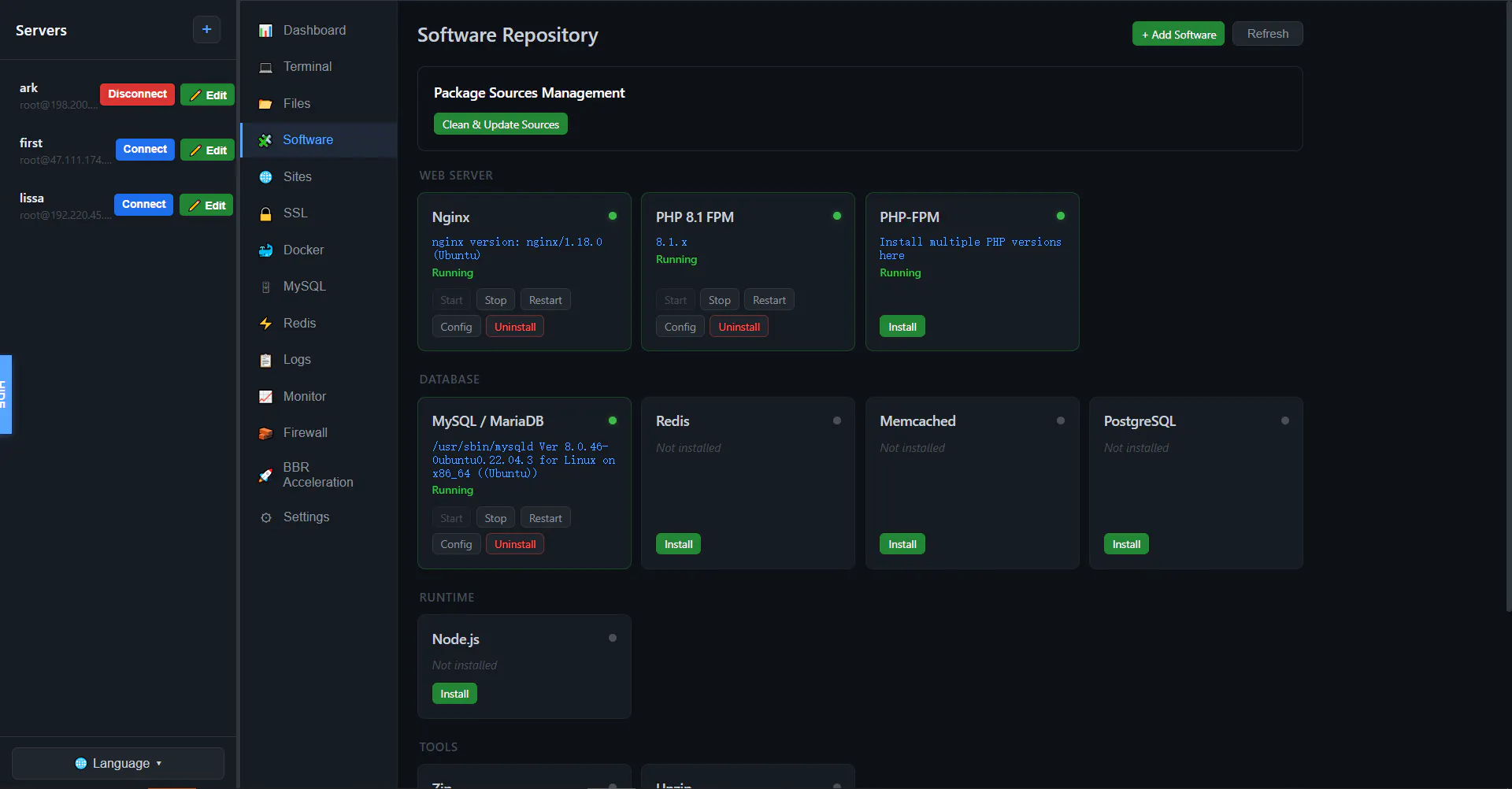
Task: Open the Terminal menu item
Action: tap(319, 67)
